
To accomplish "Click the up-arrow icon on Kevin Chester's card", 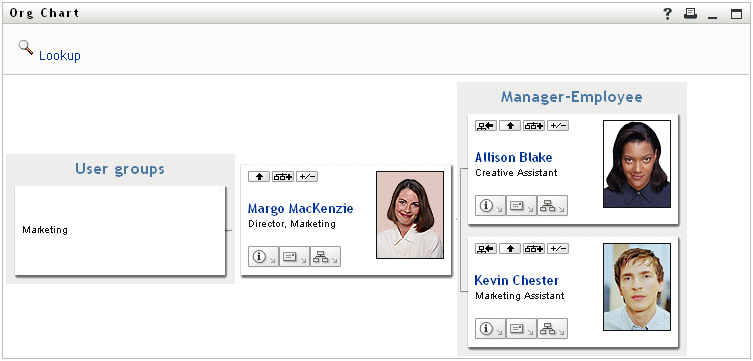I will tap(510, 249).
